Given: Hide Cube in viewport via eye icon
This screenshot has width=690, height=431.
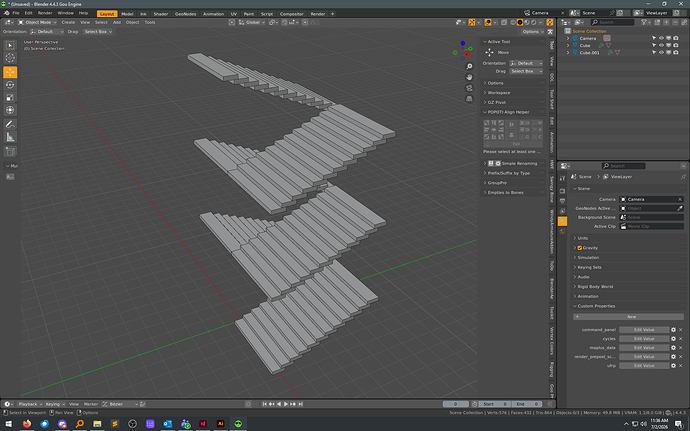Looking at the screenshot, I should (x=661, y=45).
